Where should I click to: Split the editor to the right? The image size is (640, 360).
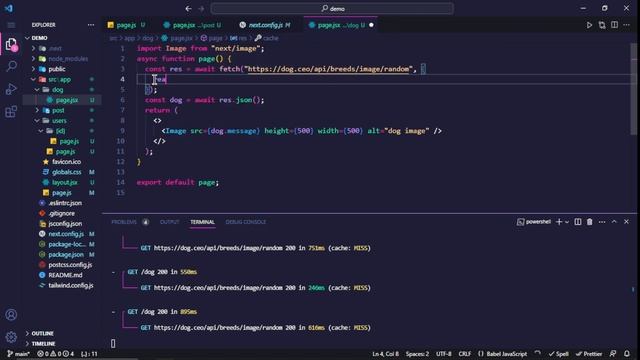coord(614,25)
